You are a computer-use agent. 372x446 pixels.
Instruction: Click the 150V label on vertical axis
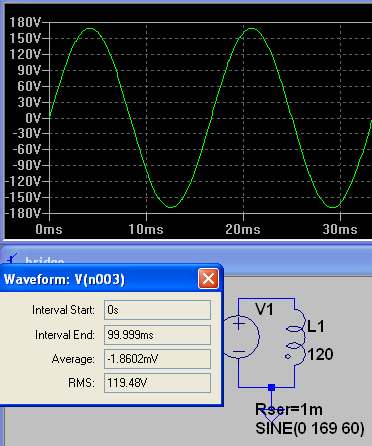click(25, 39)
